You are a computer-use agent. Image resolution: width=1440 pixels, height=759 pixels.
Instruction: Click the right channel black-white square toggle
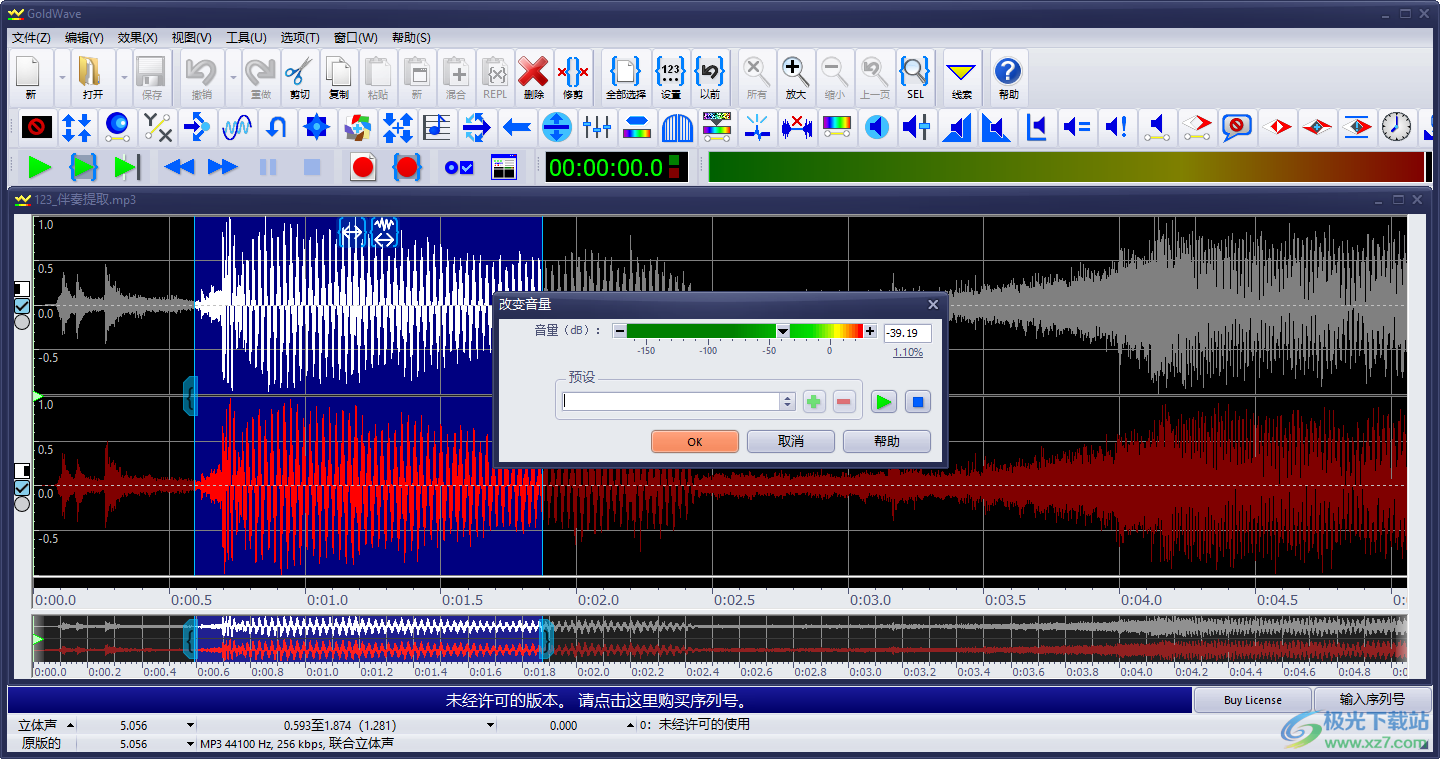(22, 471)
